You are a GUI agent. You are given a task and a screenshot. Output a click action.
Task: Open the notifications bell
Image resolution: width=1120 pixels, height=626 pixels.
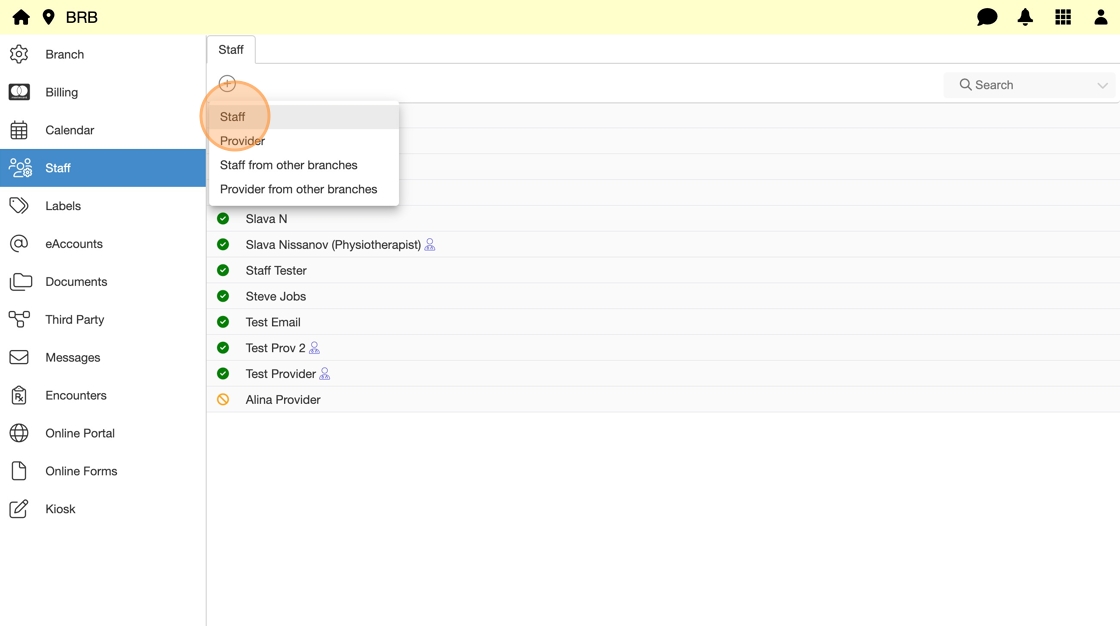pyautogui.click(x=1025, y=17)
